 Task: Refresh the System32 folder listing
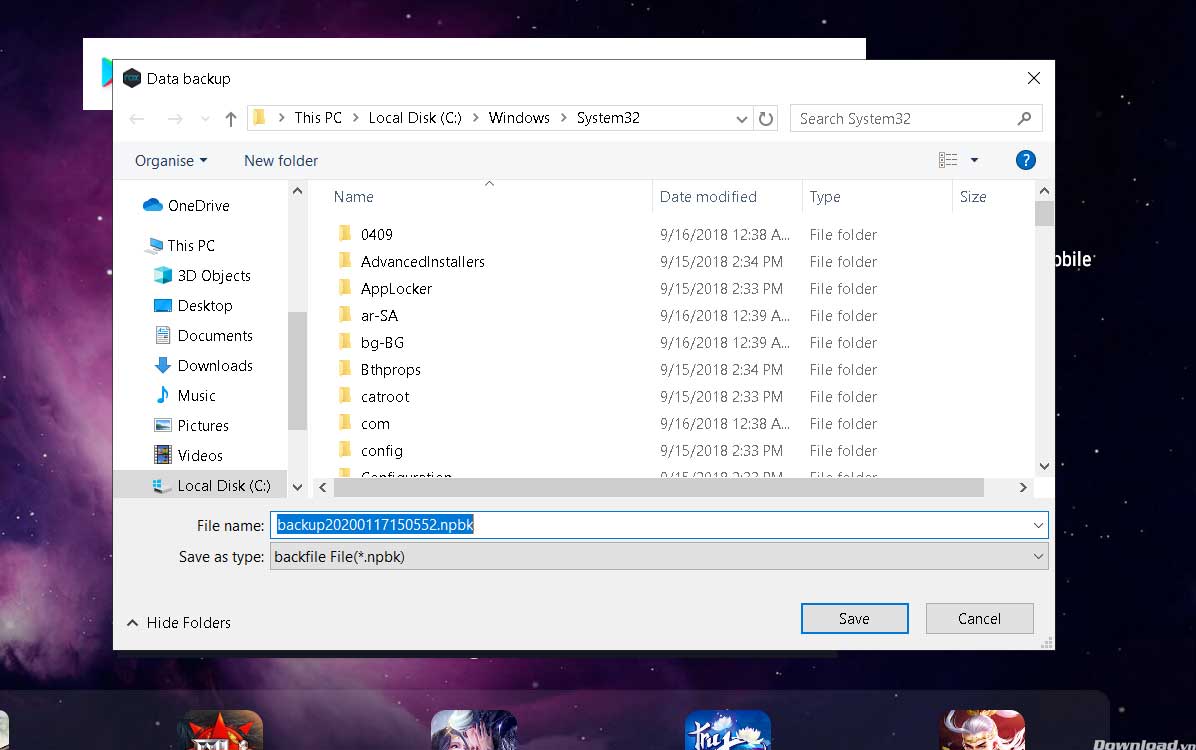(x=766, y=119)
